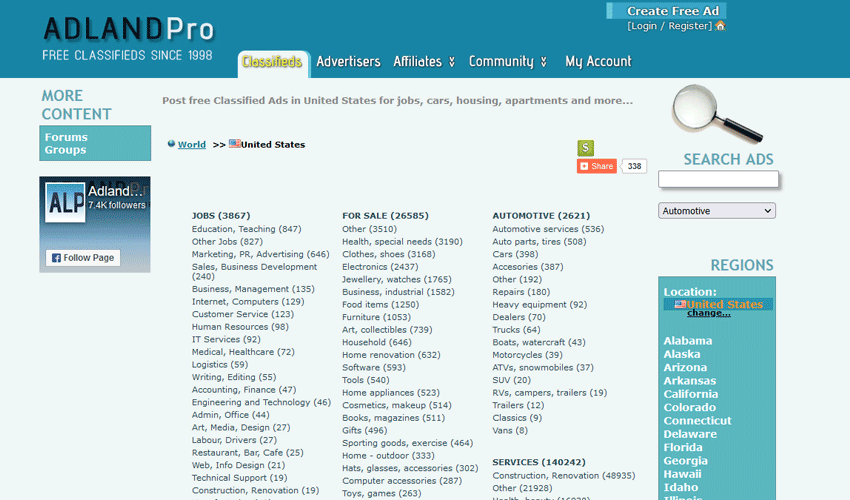Viewport: 850px width, 500px height.
Task: Open the World breadcrumb link
Action: 192,144
